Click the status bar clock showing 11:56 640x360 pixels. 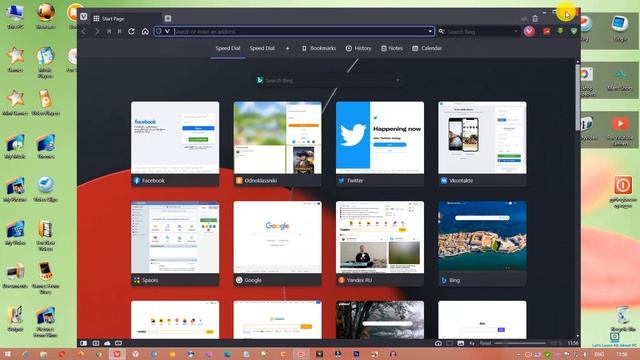tap(573, 343)
